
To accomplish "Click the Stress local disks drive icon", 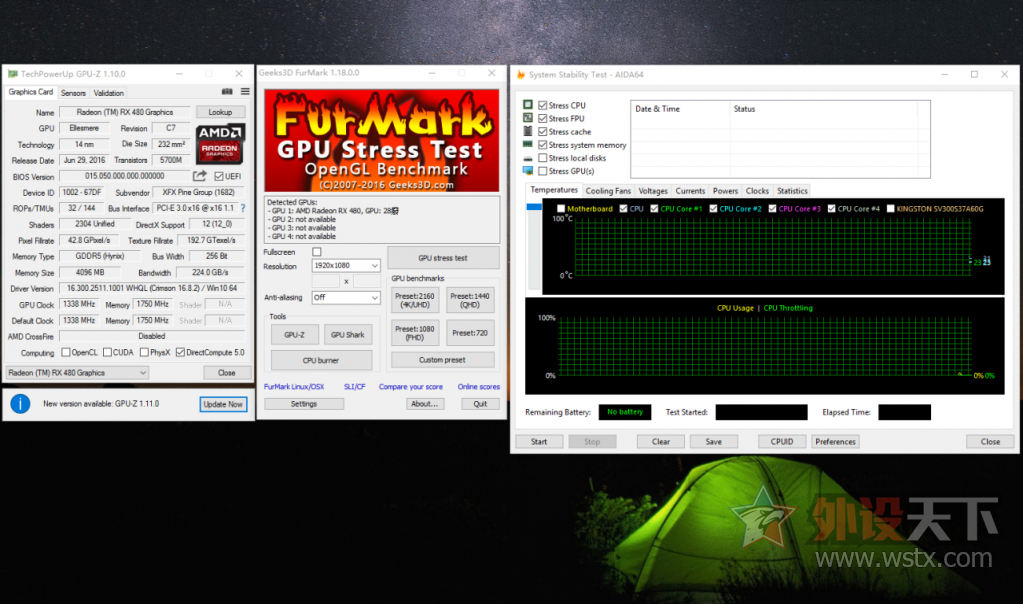I will [x=528, y=158].
